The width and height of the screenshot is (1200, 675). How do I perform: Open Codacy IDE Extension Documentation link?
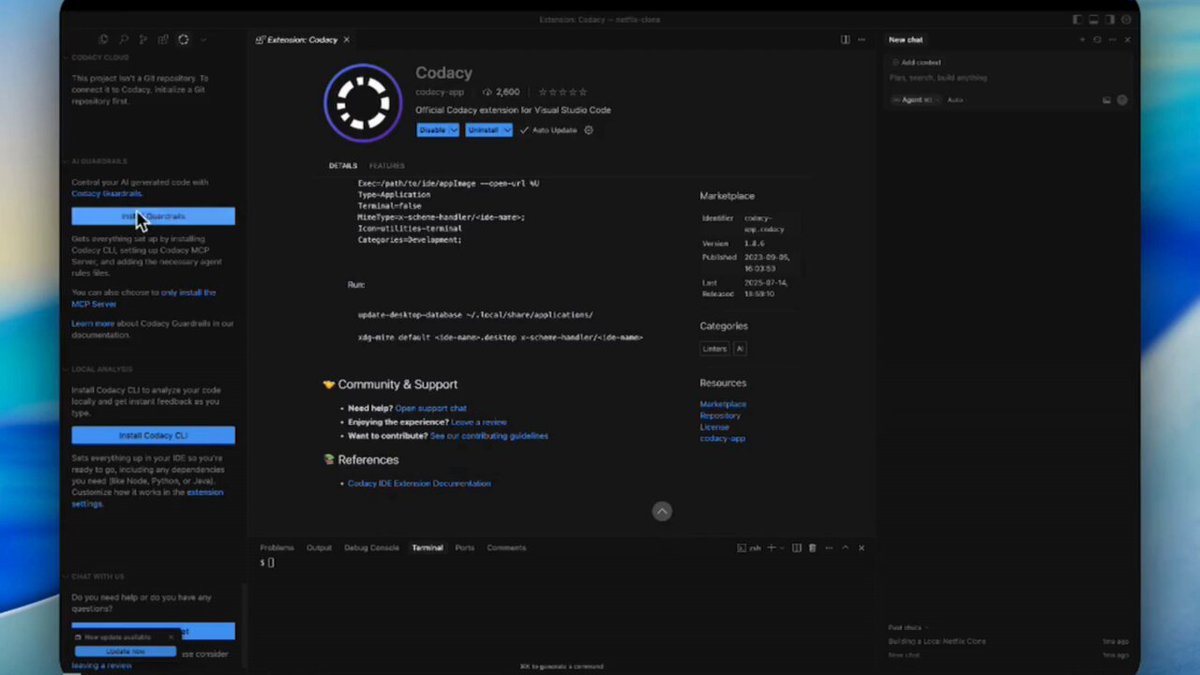[x=419, y=483]
